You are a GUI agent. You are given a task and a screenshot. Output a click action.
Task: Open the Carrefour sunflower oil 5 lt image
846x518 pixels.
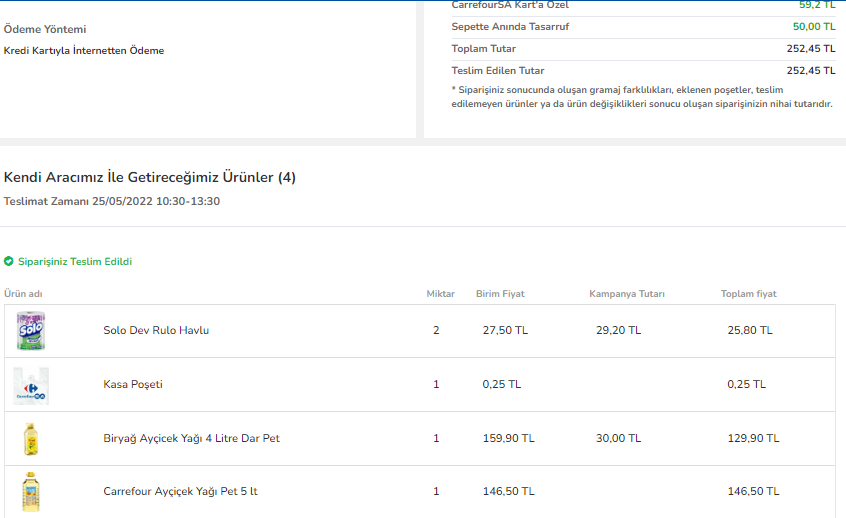31,492
